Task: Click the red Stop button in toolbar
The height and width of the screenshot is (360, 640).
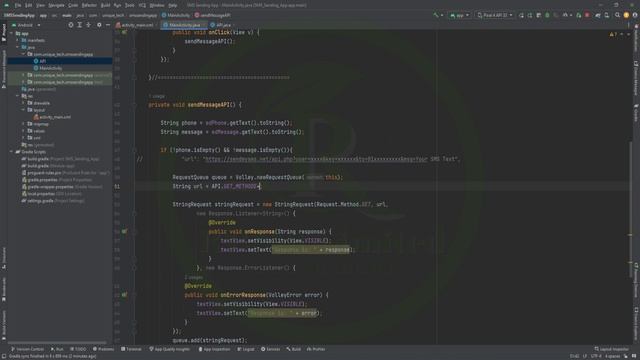Action: pyautogui.click(x=587, y=15)
